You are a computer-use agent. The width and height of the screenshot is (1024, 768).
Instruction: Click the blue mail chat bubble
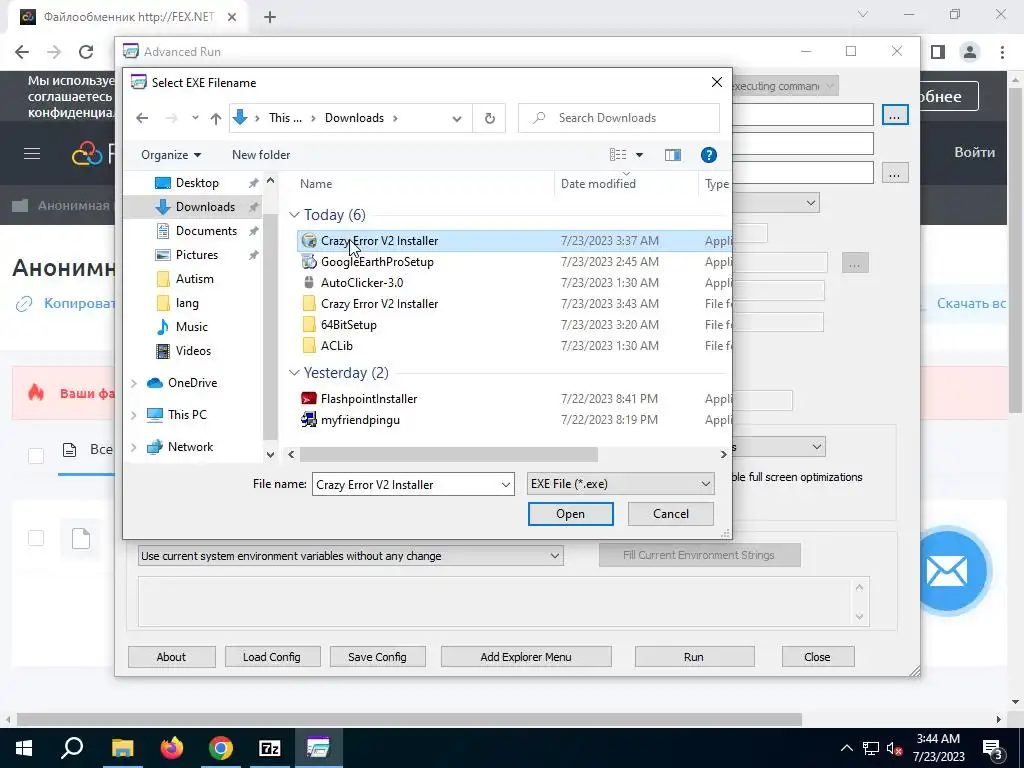(x=949, y=571)
